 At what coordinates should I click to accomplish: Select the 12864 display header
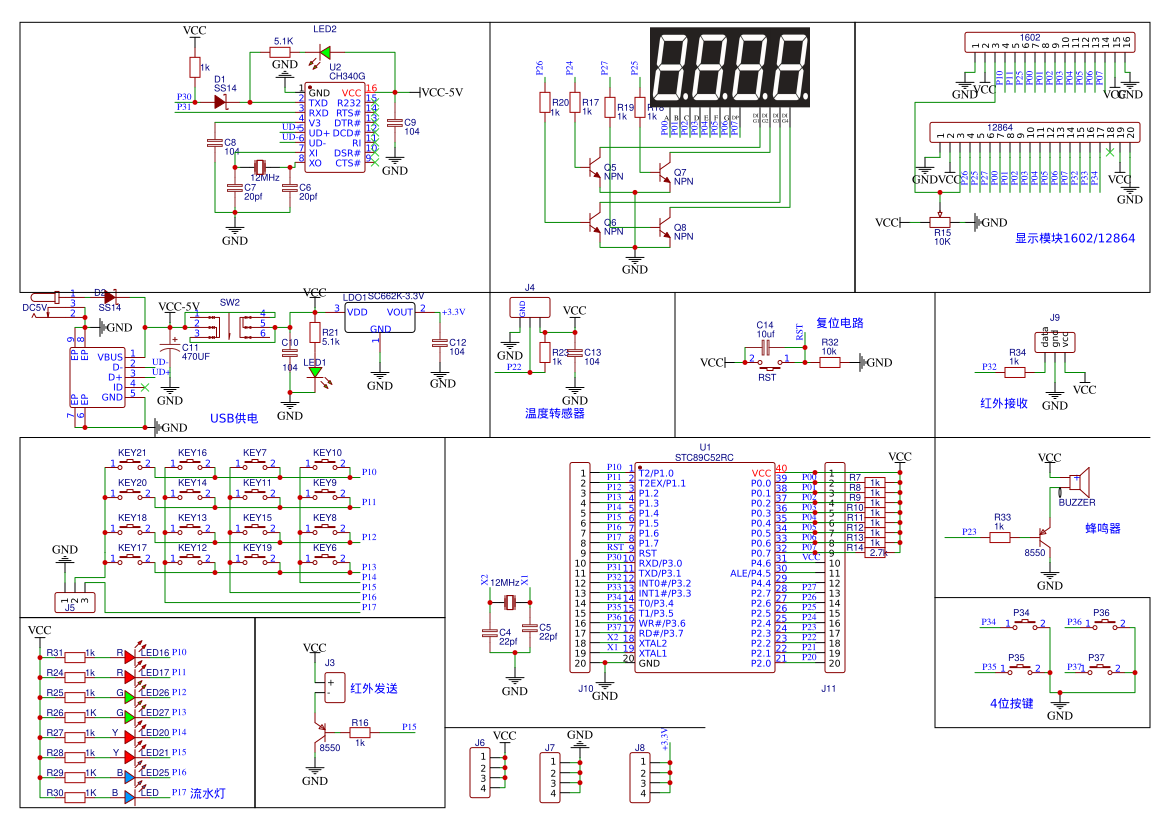click(x=1031, y=132)
